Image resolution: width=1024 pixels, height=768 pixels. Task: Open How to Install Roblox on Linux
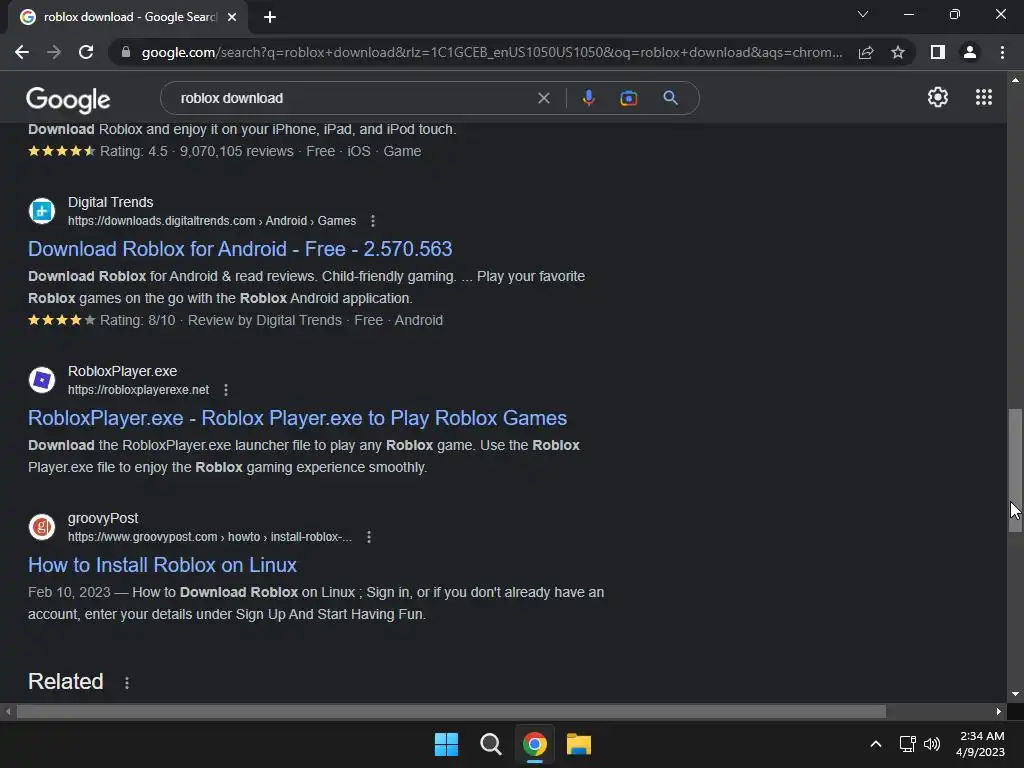(162, 565)
